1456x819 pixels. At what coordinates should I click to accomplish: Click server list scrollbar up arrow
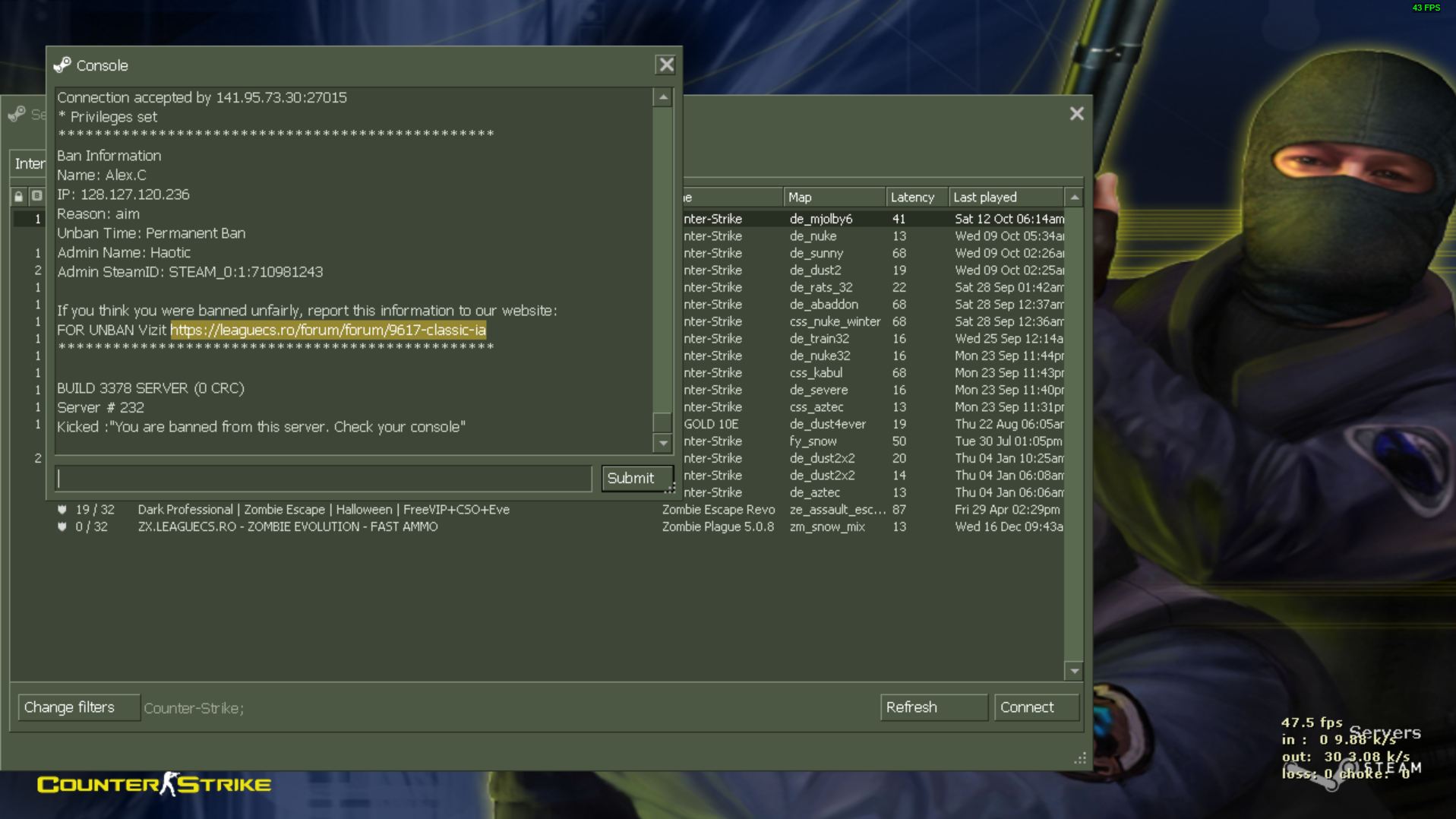tap(1074, 198)
